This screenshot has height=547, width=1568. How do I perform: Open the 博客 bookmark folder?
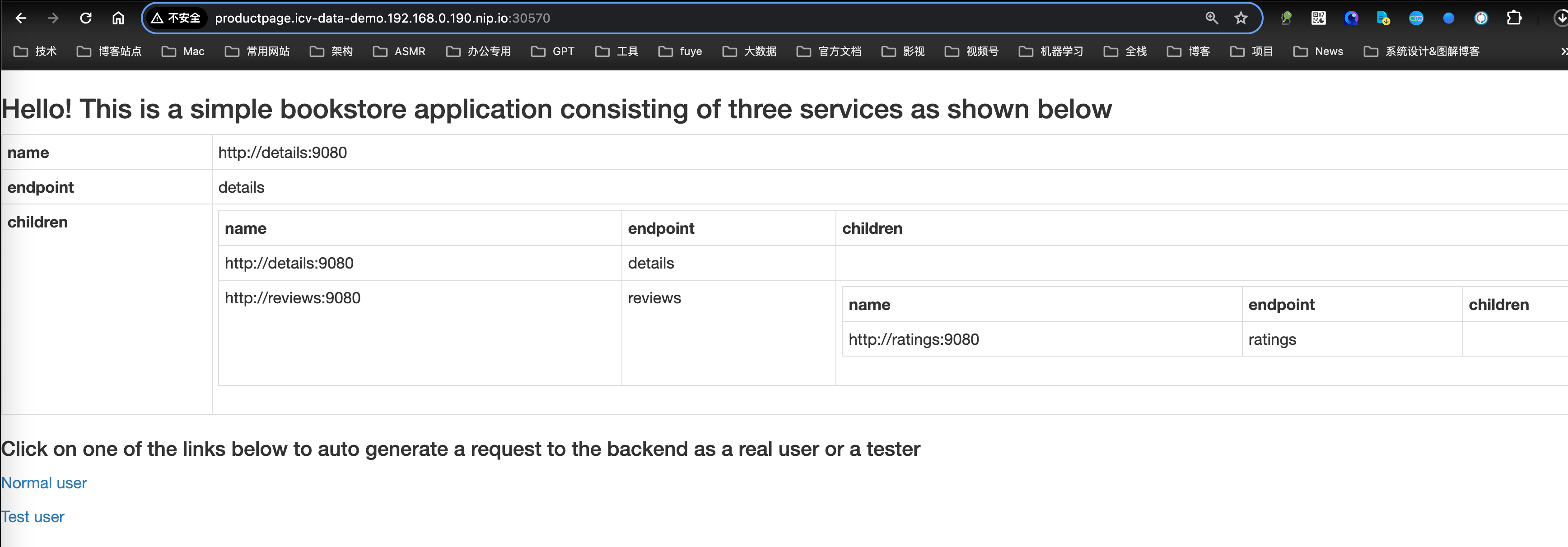coord(1189,52)
